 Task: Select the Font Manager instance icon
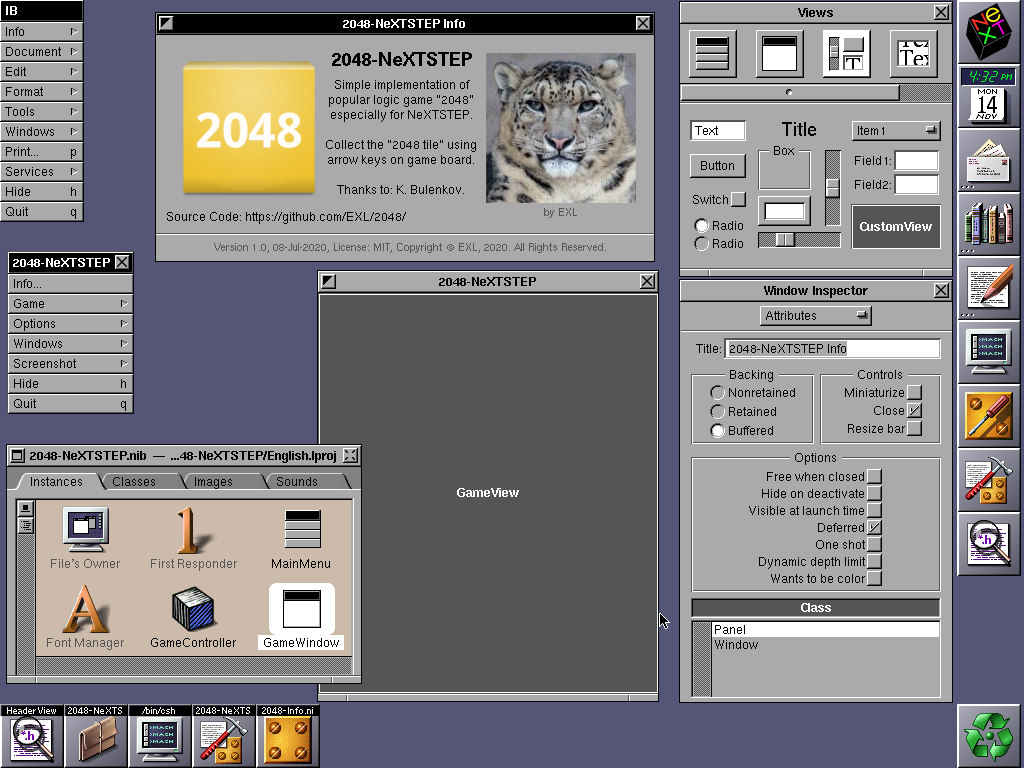point(86,609)
